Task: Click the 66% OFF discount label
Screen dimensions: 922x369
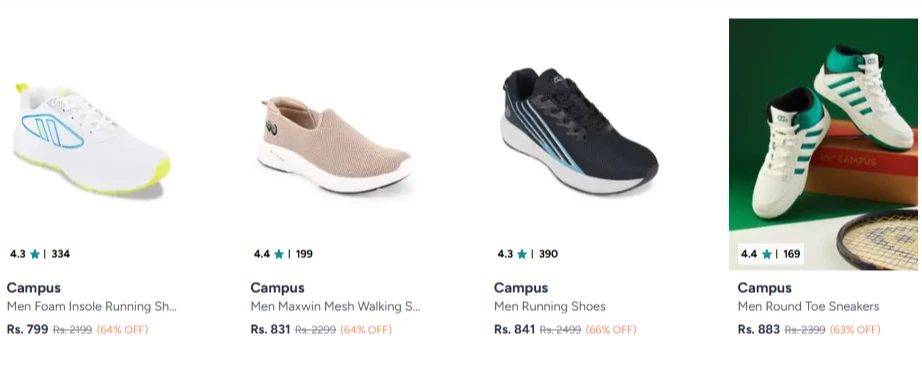Action: pyautogui.click(x=611, y=330)
